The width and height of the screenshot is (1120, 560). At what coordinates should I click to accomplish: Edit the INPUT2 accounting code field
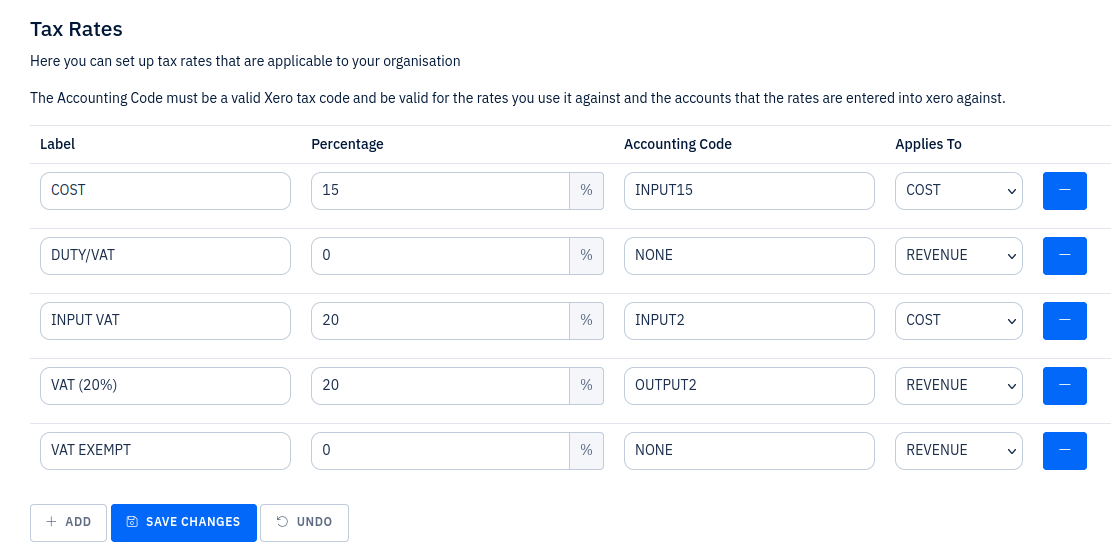pos(749,321)
